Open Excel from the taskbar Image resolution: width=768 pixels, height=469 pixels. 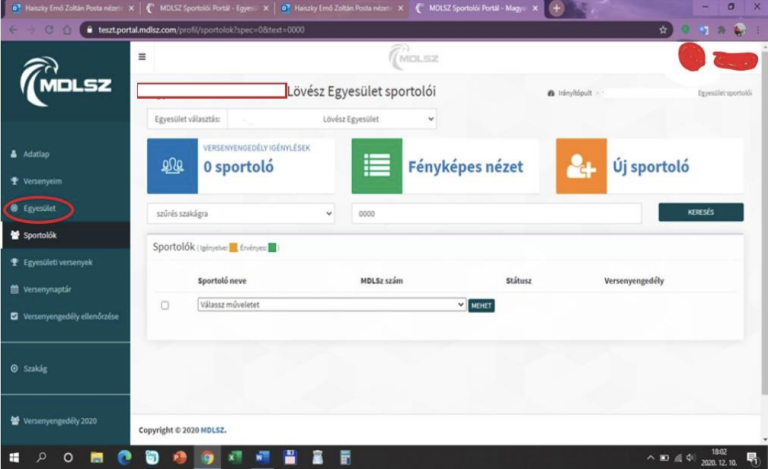[234, 457]
